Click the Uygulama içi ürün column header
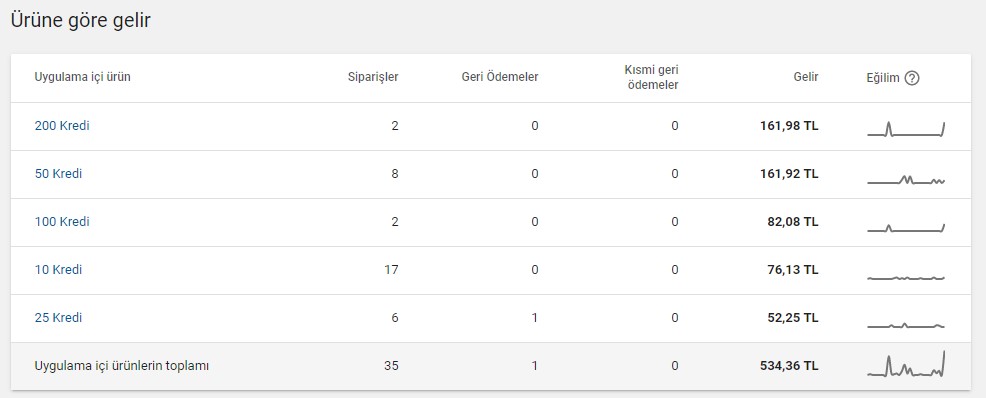 click(82, 77)
